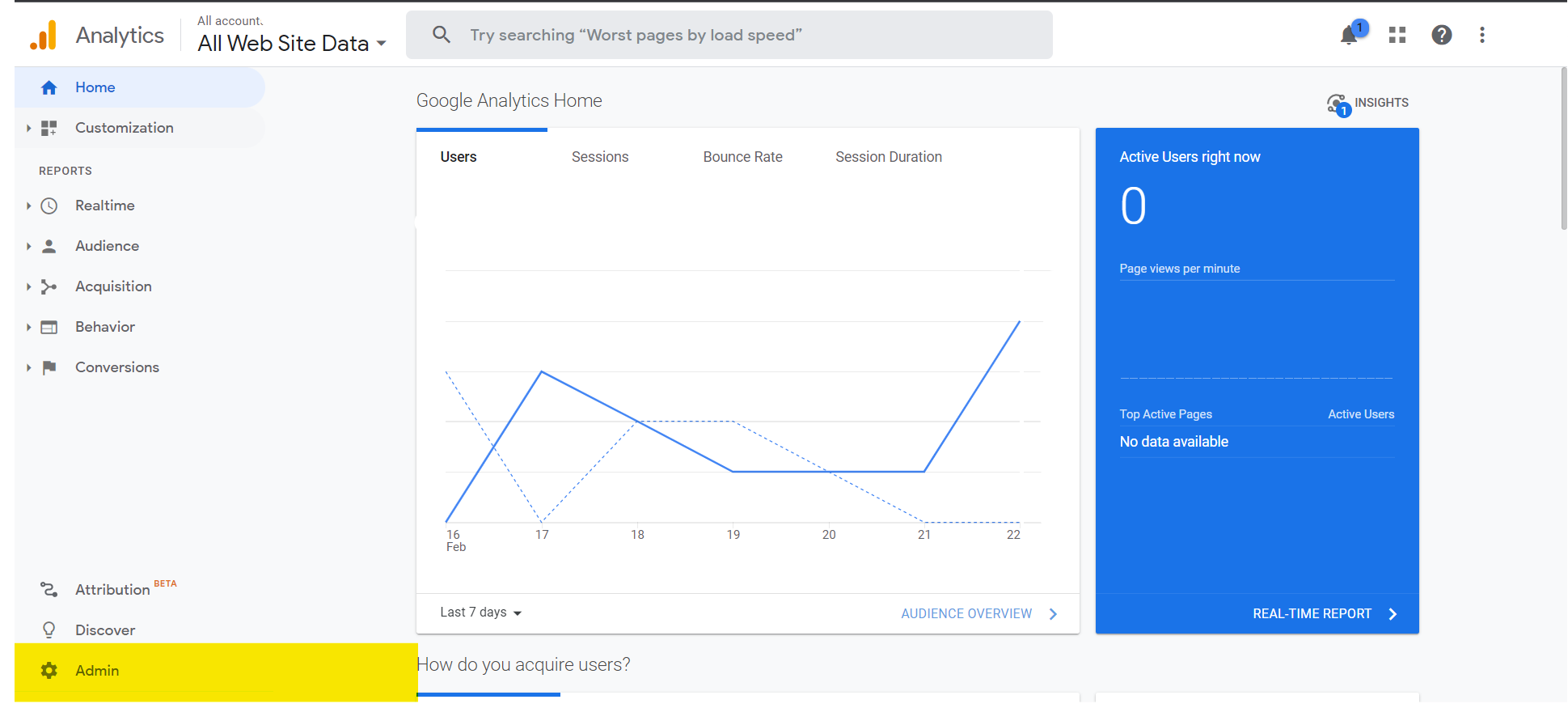
Task: Click the page vertical scrollbar
Action: [1564, 150]
